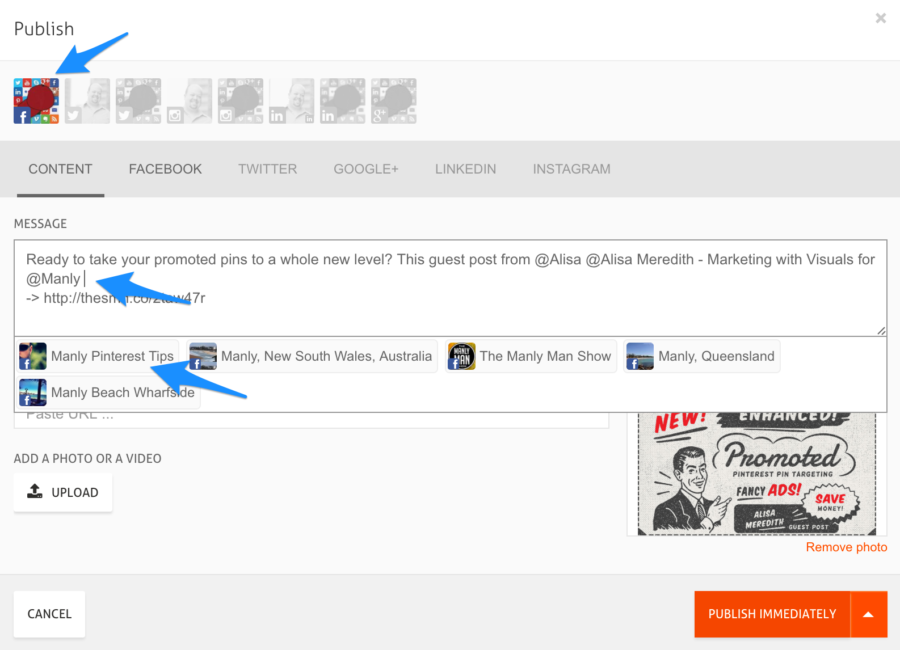This screenshot has width=900, height=650.
Task: Choose the Manly, Queensland suggestion
Action: click(x=701, y=356)
